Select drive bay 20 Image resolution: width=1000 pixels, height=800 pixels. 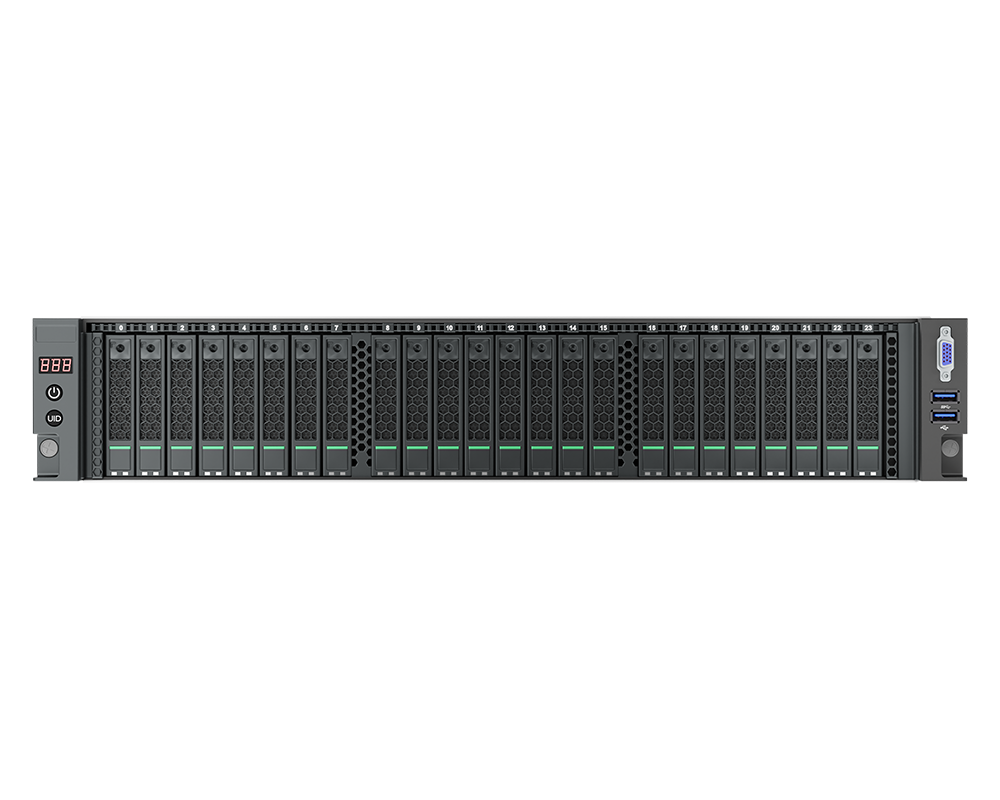tap(776, 406)
